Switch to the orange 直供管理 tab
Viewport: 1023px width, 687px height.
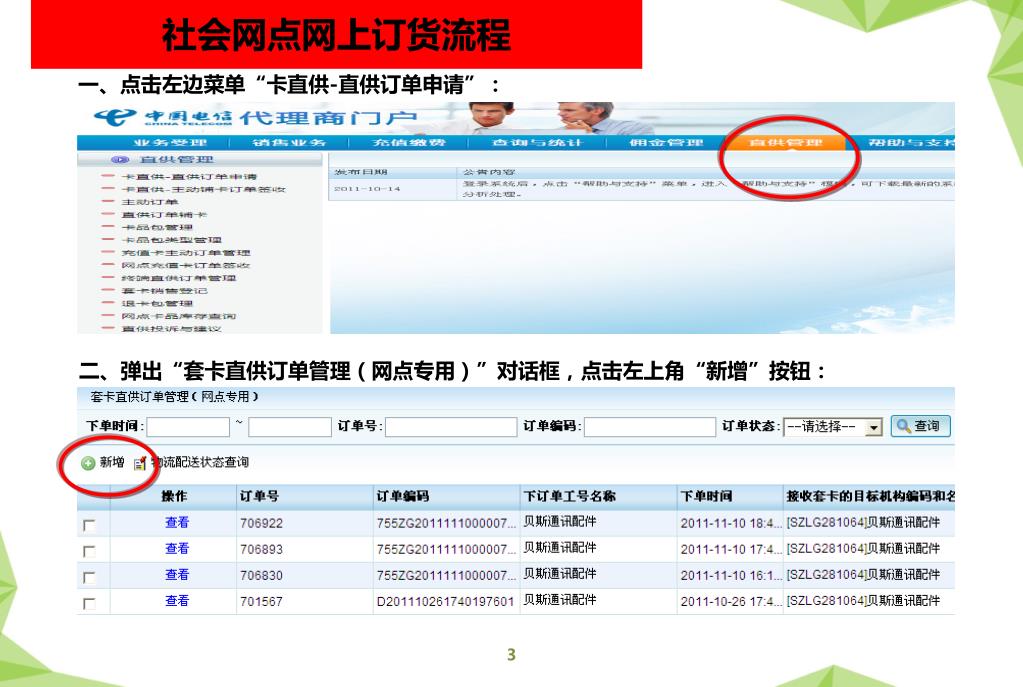pos(786,142)
